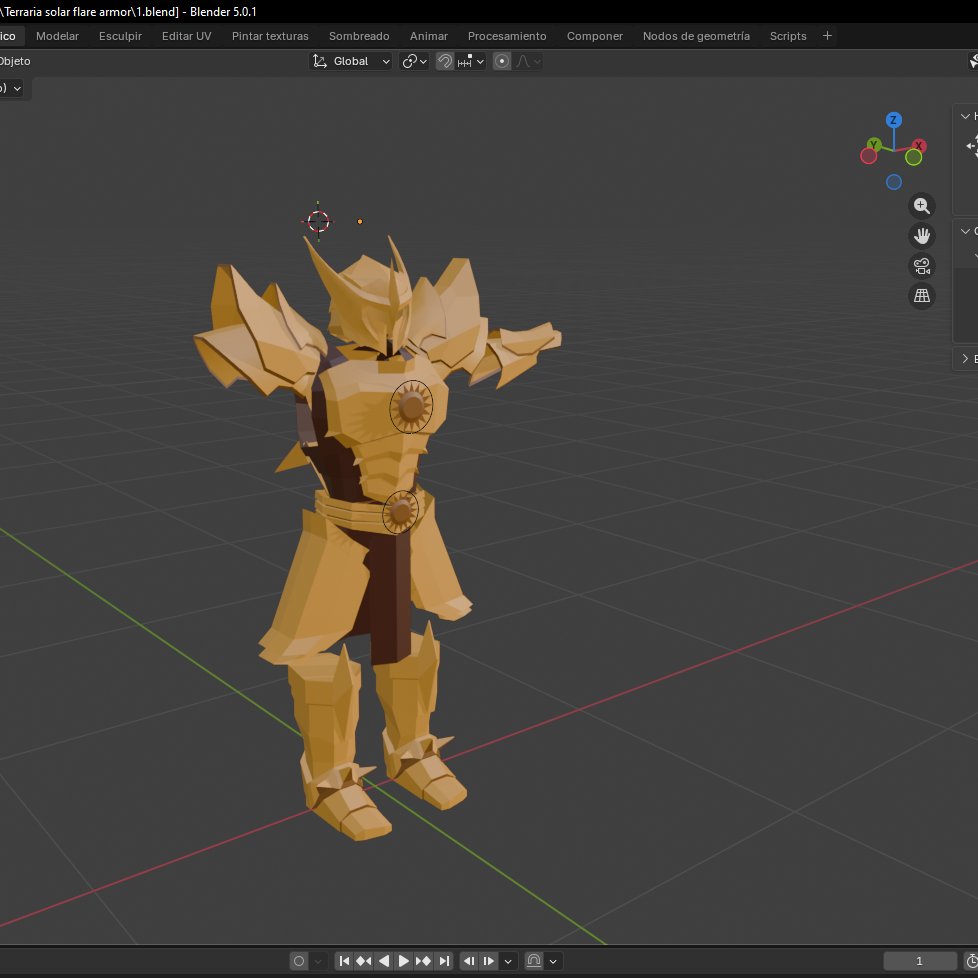Image resolution: width=978 pixels, height=978 pixels.
Task: Collapse the top sidebar panel chevron
Action: (x=966, y=117)
